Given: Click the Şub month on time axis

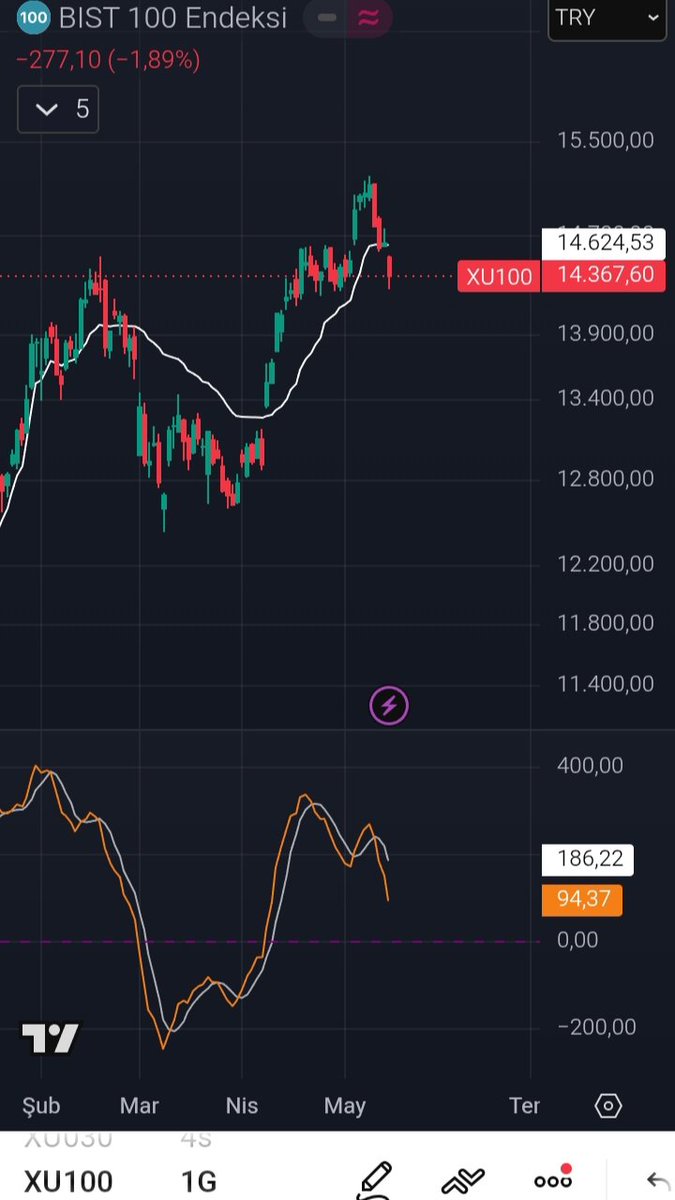Looking at the screenshot, I should pos(41,1106).
